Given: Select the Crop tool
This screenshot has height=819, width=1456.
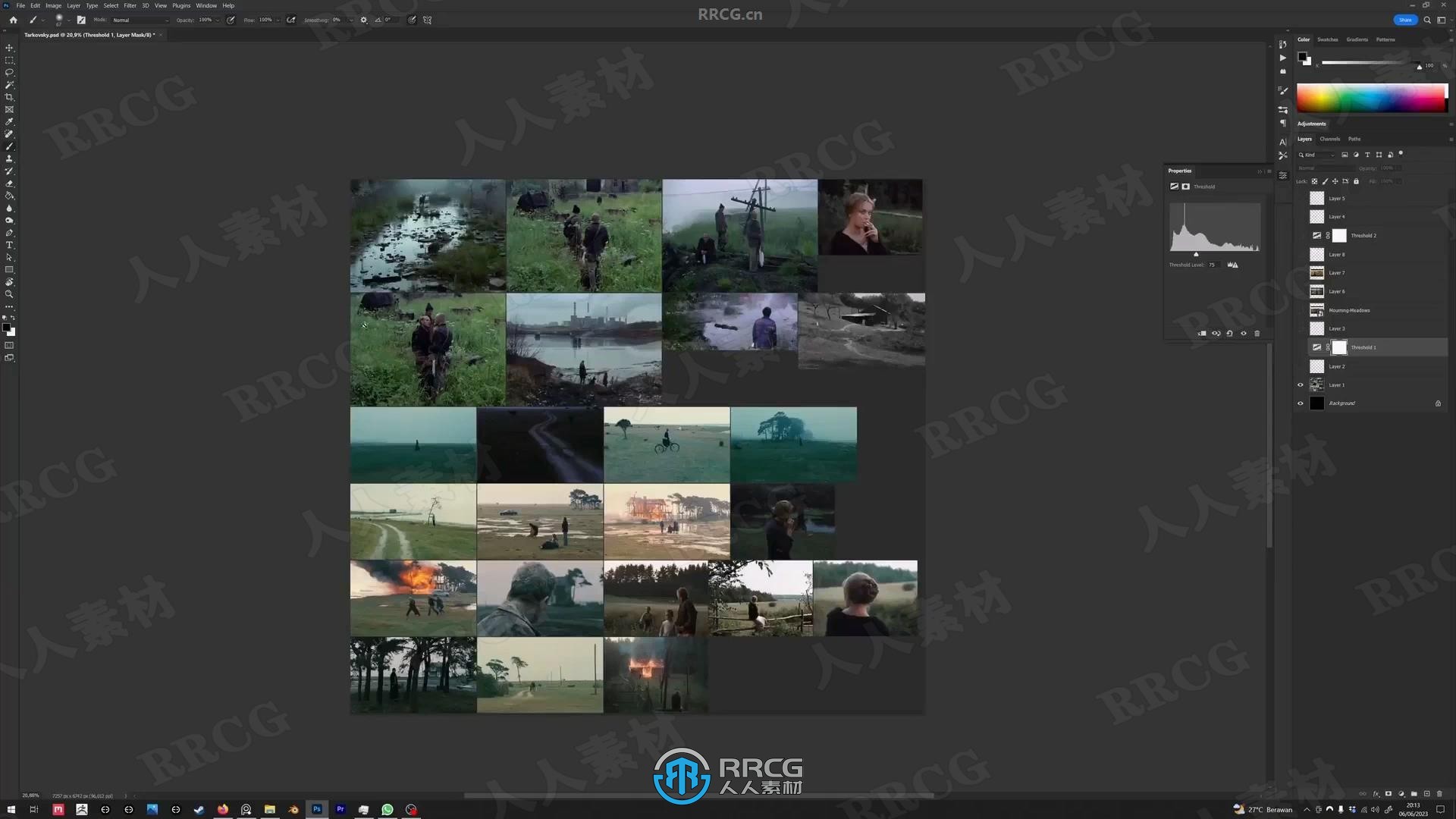Looking at the screenshot, I should [9, 97].
